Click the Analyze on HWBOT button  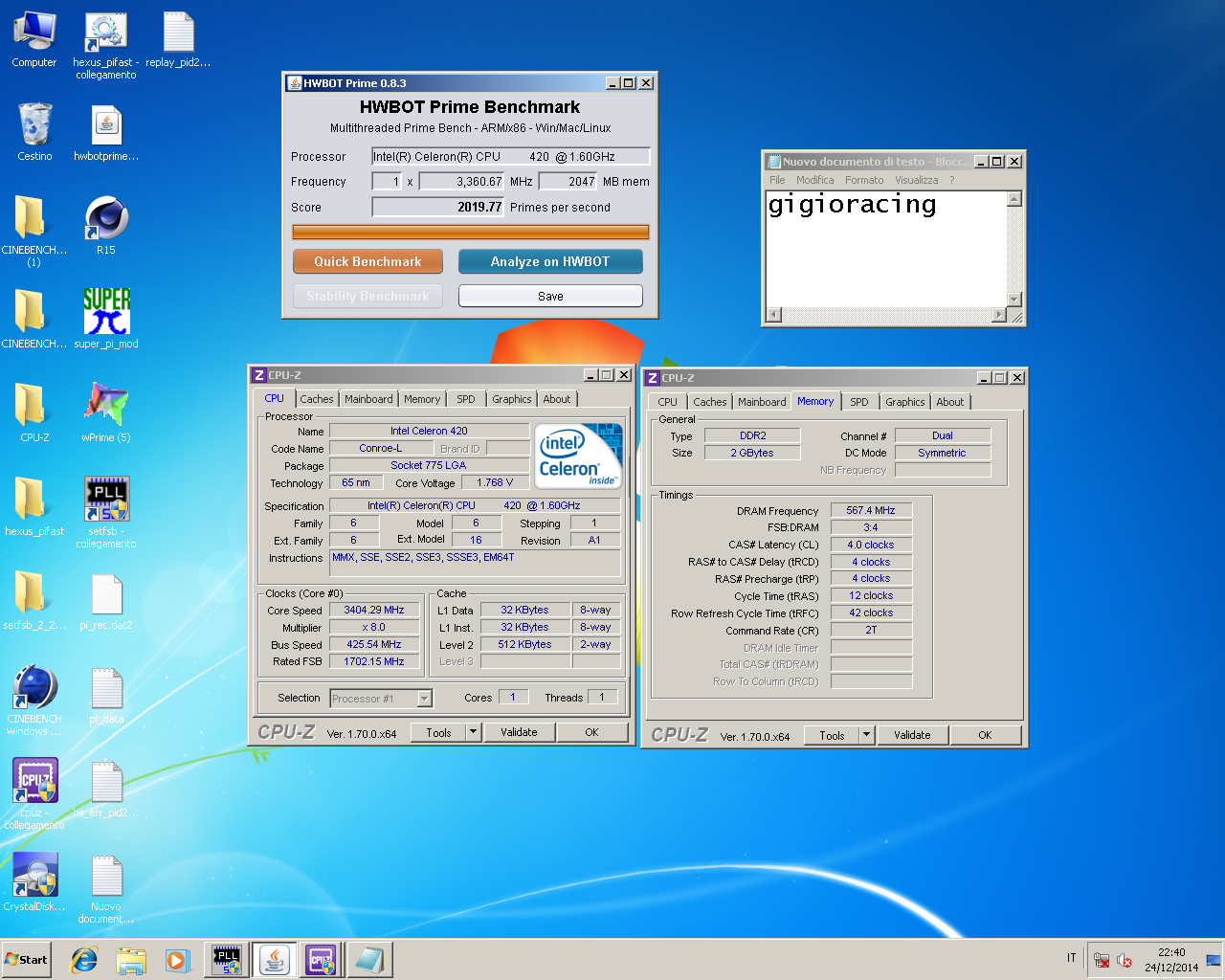tap(550, 261)
